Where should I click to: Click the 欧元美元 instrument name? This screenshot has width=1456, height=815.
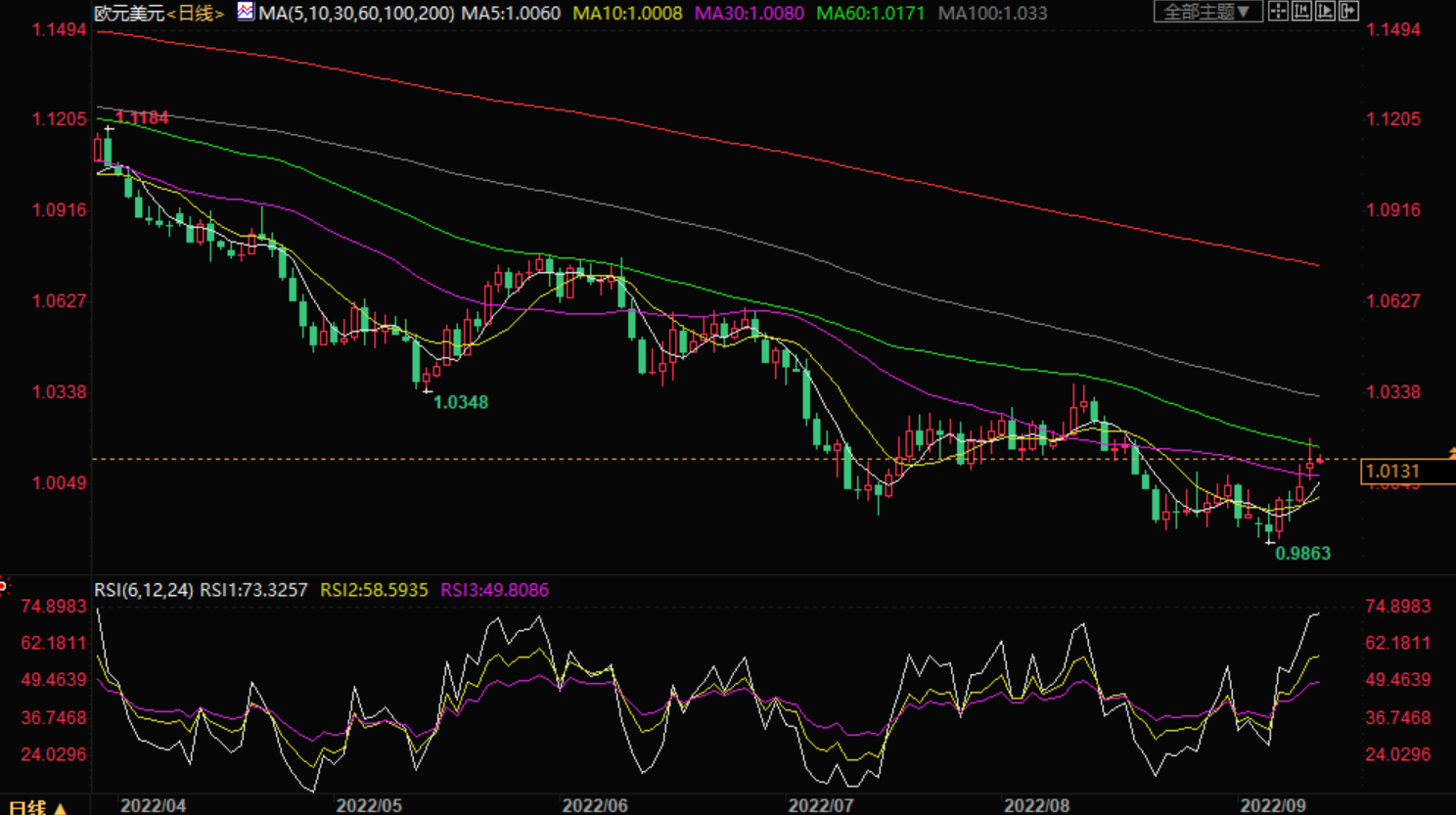pos(129,13)
